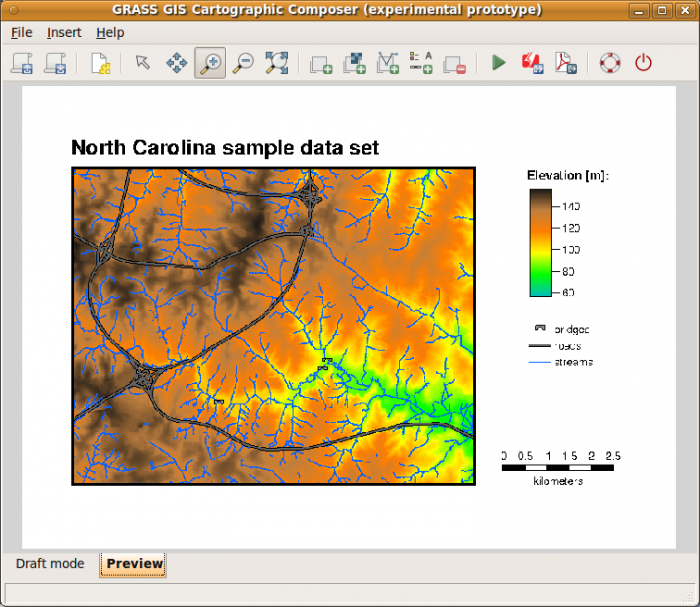Switch to the Draft mode tab
This screenshot has width=700, height=607.
(50, 563)
